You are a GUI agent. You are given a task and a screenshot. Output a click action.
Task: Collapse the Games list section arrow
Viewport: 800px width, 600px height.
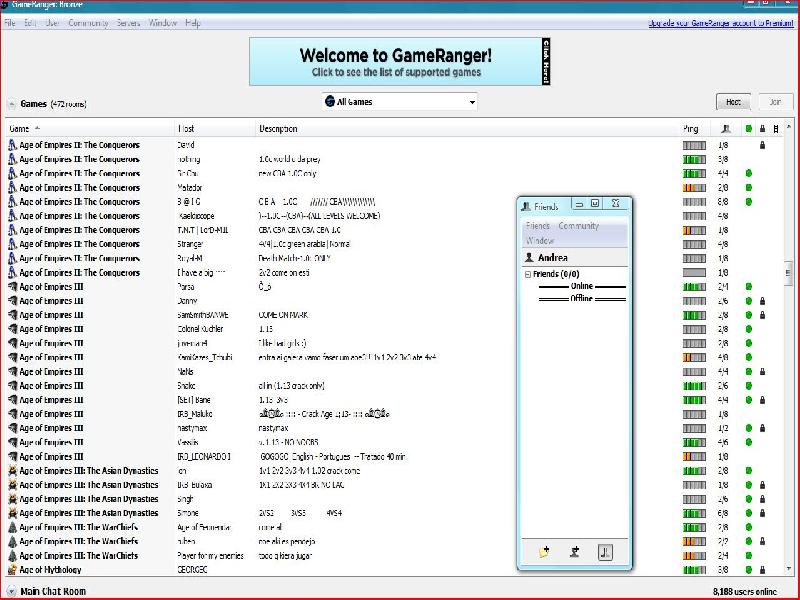coord(11,105)
